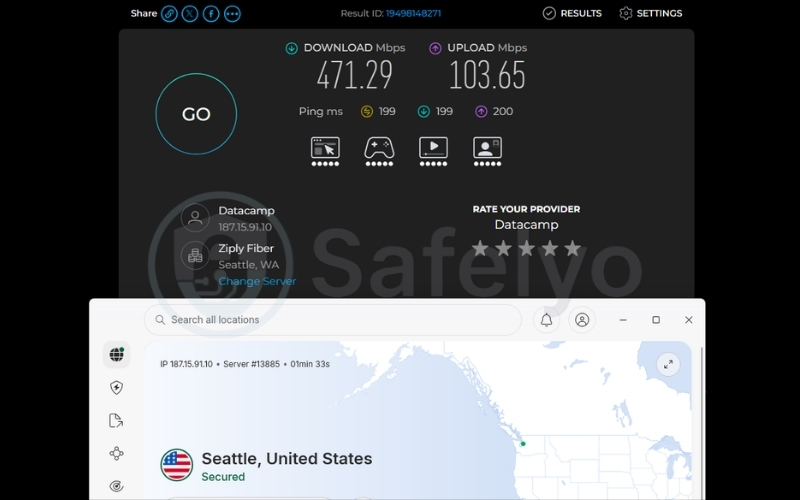Select the globe VPN locations sidebar icon
This screenshot has height=500, width=800.
(x=116, y=354)
